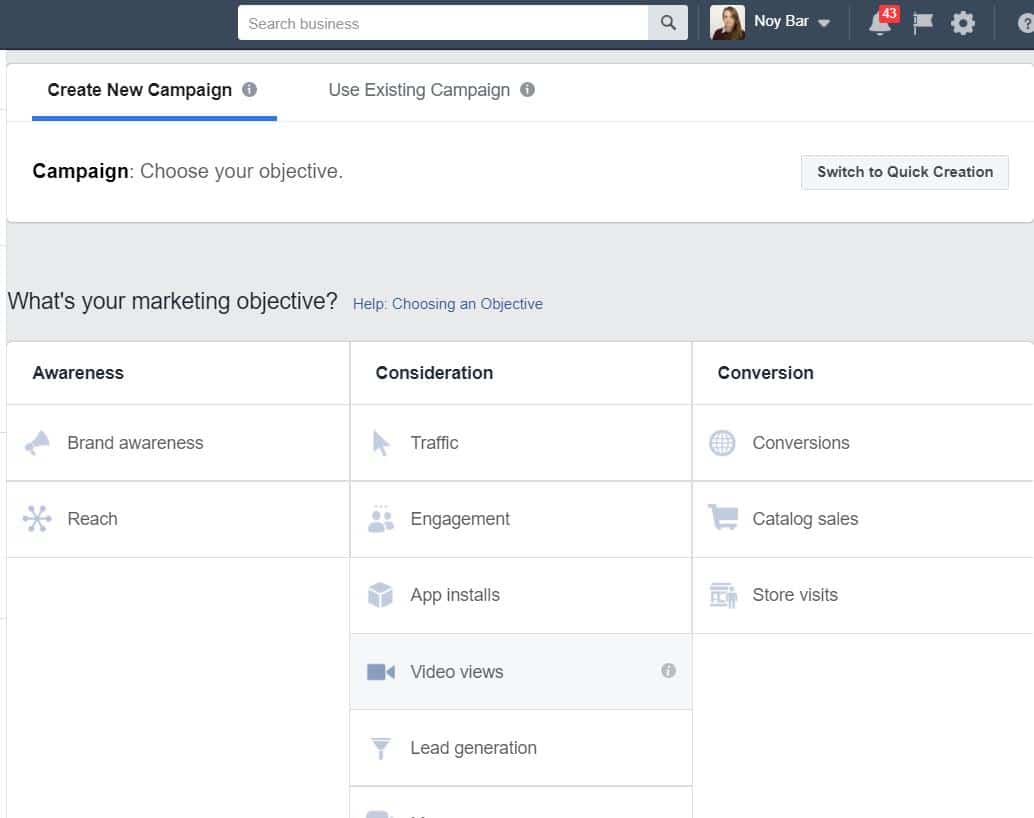Image resolution: width=1034 pixels, height=818 pixels.
Task: Click the Awareness column heading
Action: [x=78, y=373]
